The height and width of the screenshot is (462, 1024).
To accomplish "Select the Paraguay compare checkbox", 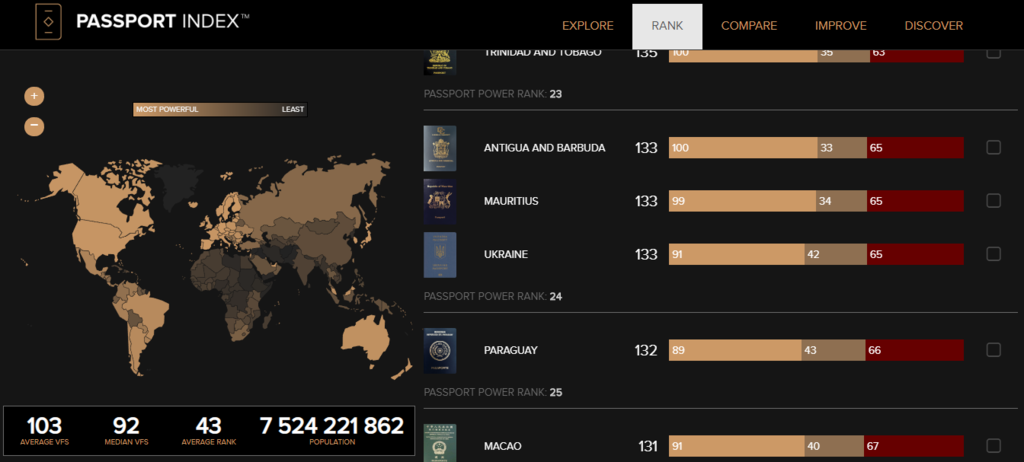I will 993,350.
